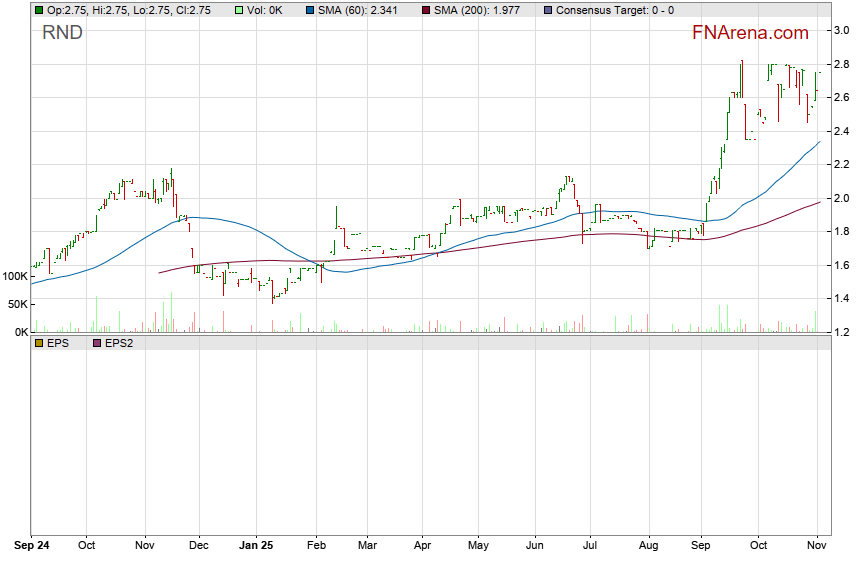Viewport: 859px width, 566px height.
Task: Click the RND ticker symbol label
Action: pyautogui.click(x=62, y=33)
